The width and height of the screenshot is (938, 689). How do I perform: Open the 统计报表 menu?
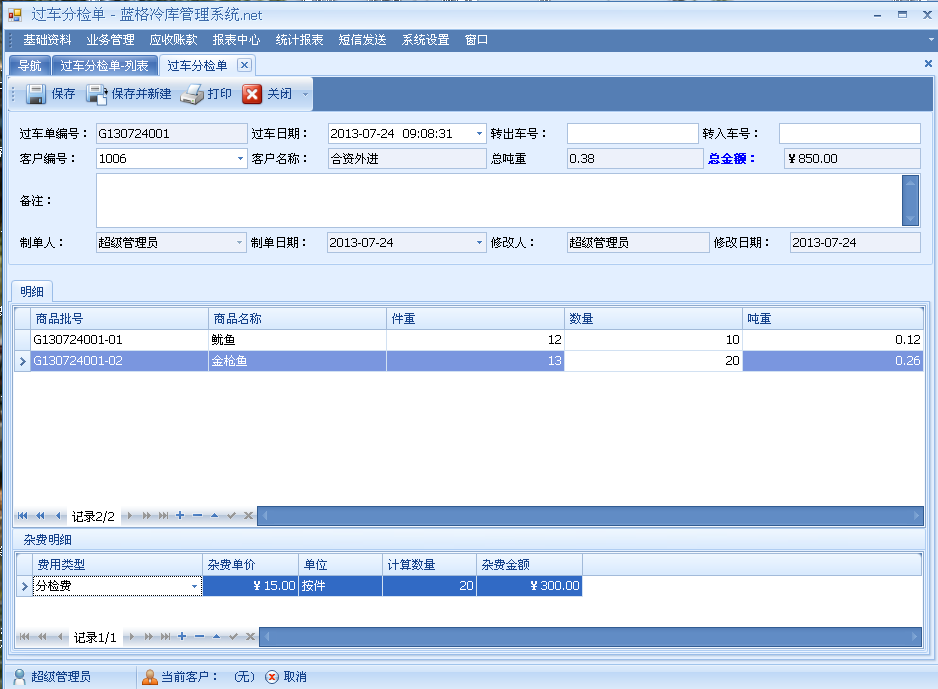(x=299, y=39)
